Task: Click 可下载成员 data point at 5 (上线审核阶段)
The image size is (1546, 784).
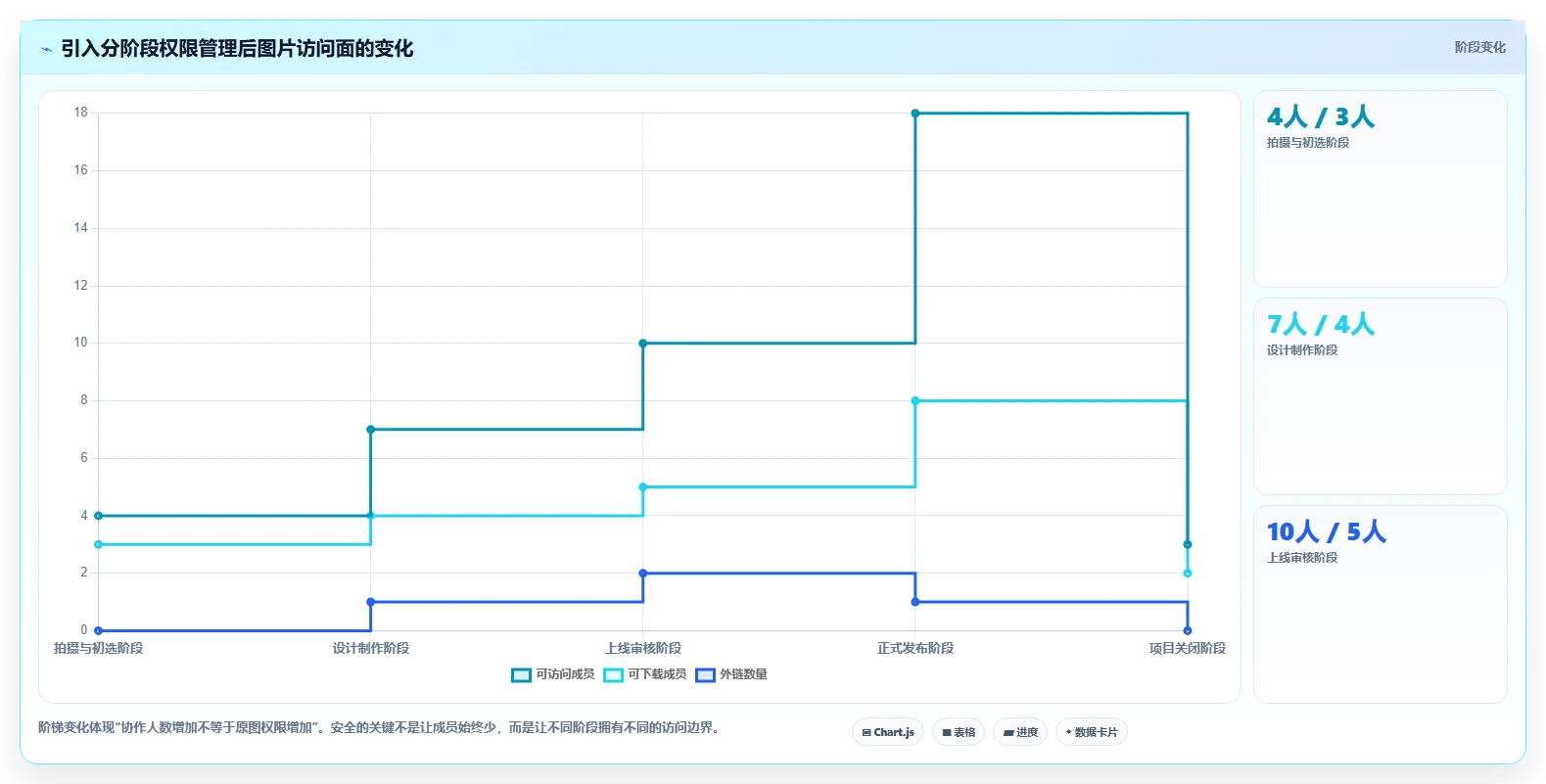Action: (643, 487)
